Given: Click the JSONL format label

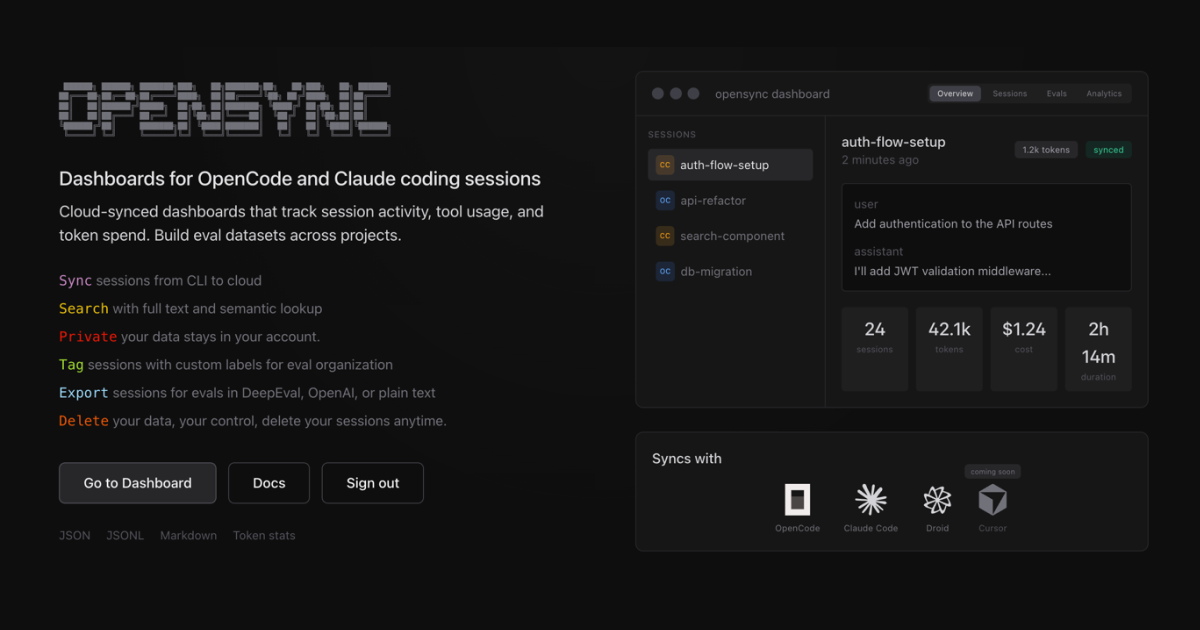Looking at the screenshot, I should 125,536.
